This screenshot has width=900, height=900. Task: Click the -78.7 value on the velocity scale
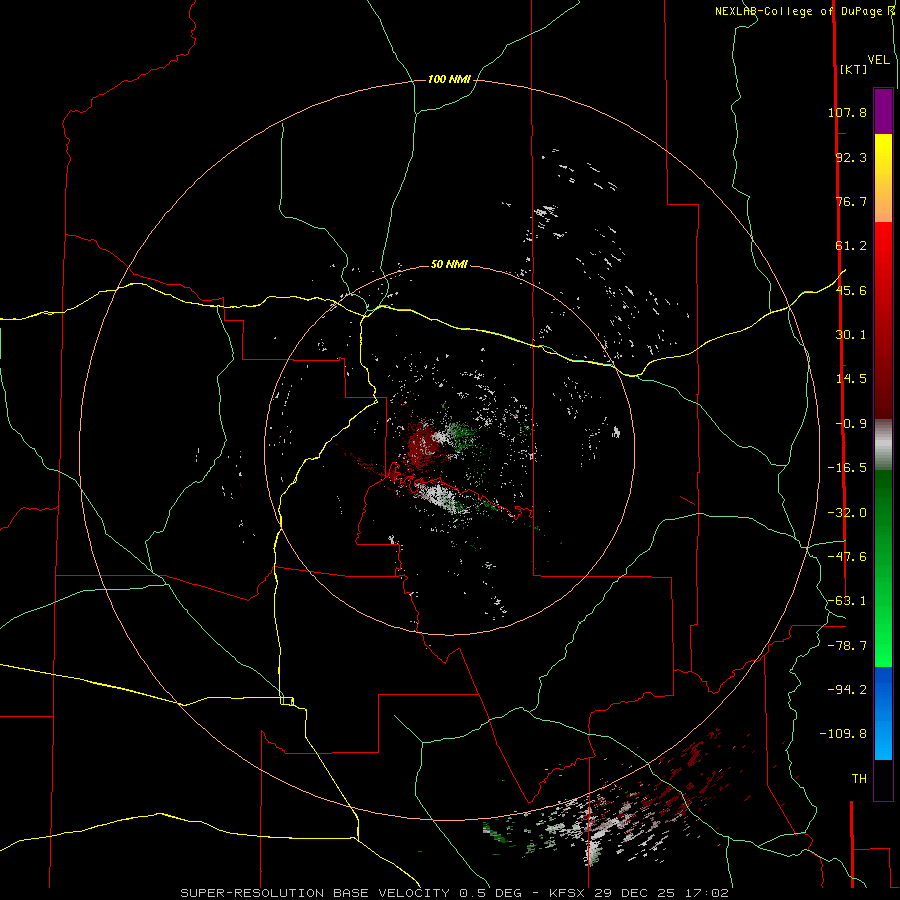click(847, 646)
